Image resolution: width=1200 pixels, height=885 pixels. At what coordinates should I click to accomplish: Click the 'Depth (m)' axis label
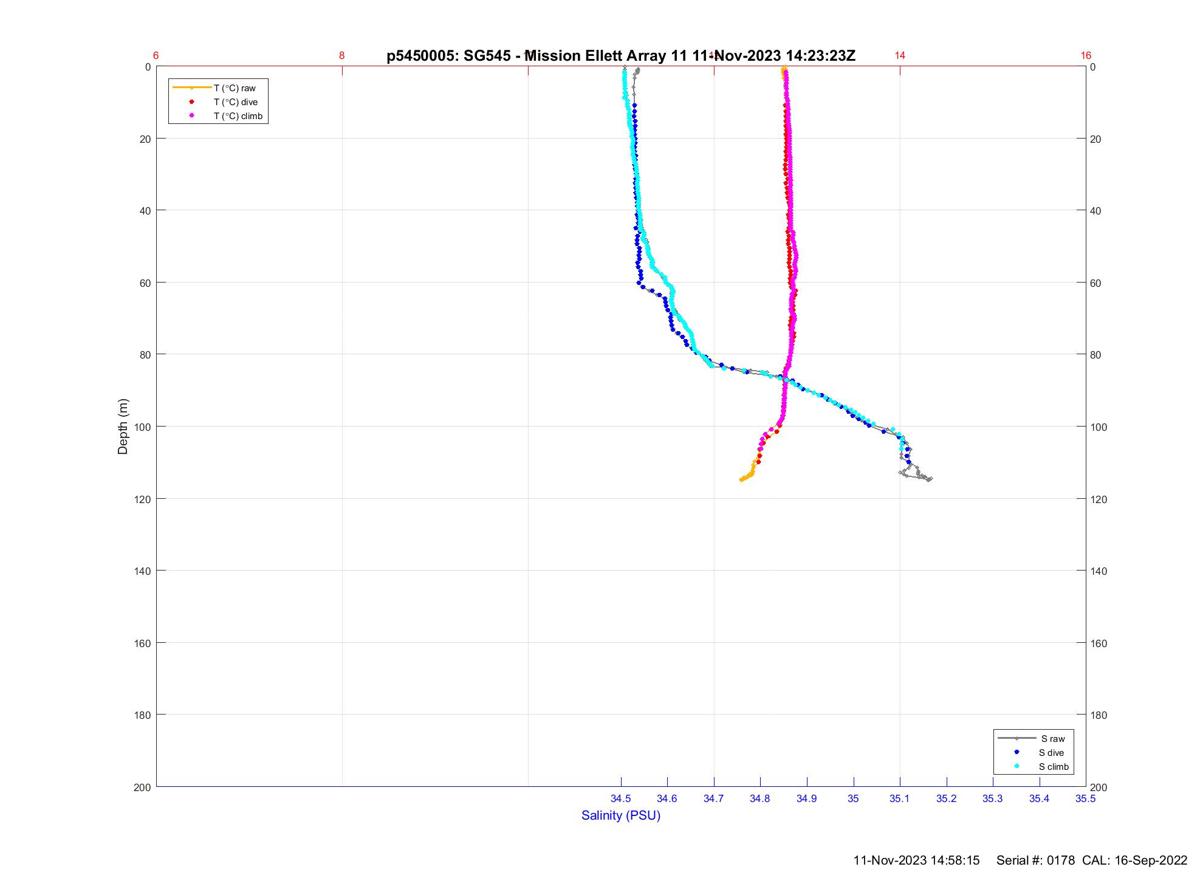(124, 427)
